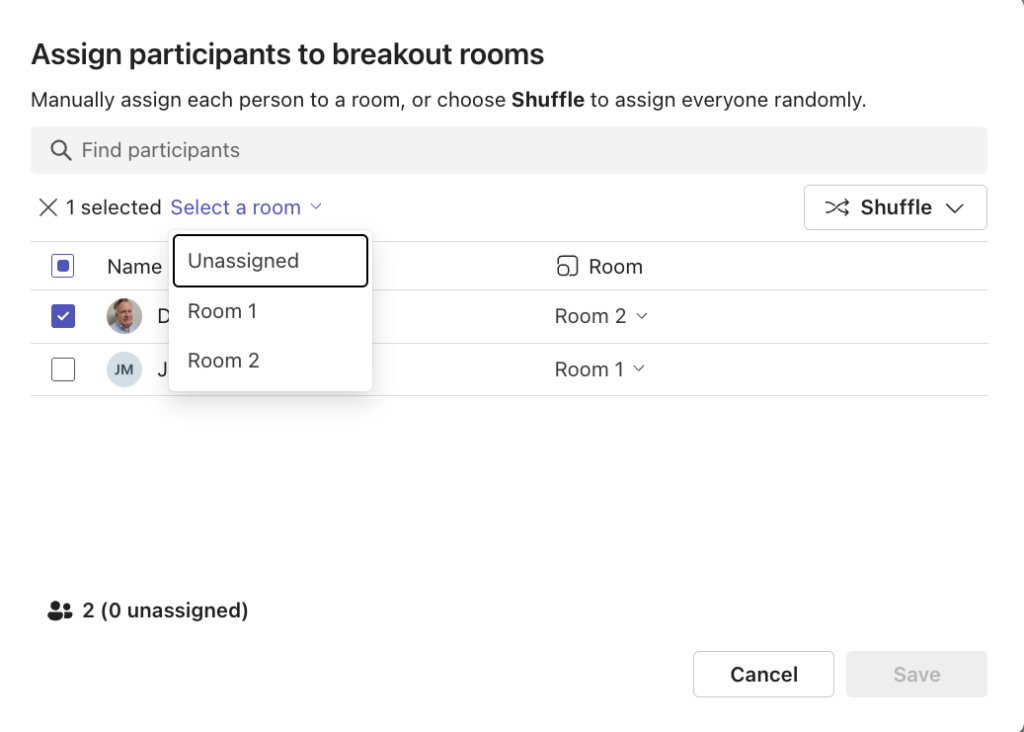The width and height of the screenshot is (1024, 732).
Task: Click the room icon in the Room column header
Action: (x=567, y=266)
